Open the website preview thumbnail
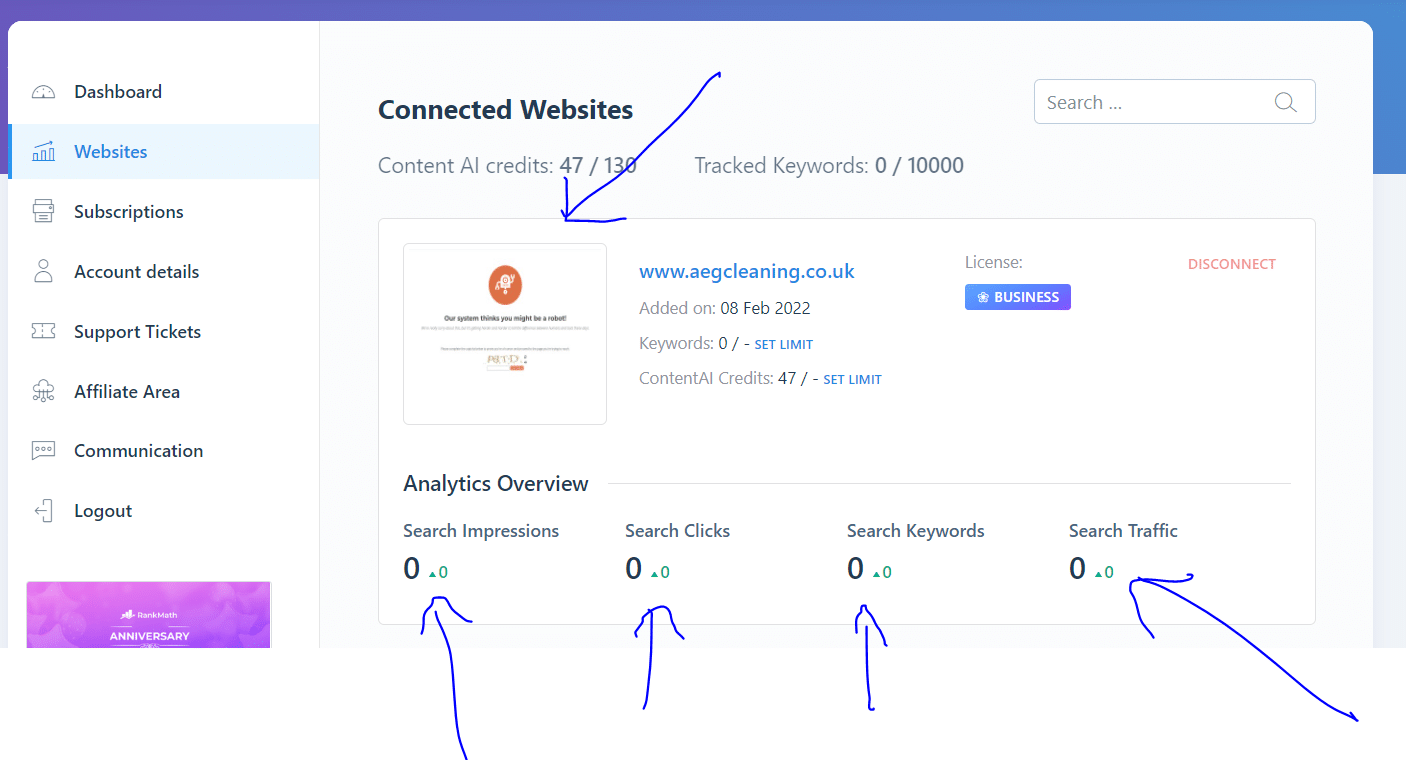Image resolution: width=1406 pixels, height=760 pixels. tap(505, 334)
